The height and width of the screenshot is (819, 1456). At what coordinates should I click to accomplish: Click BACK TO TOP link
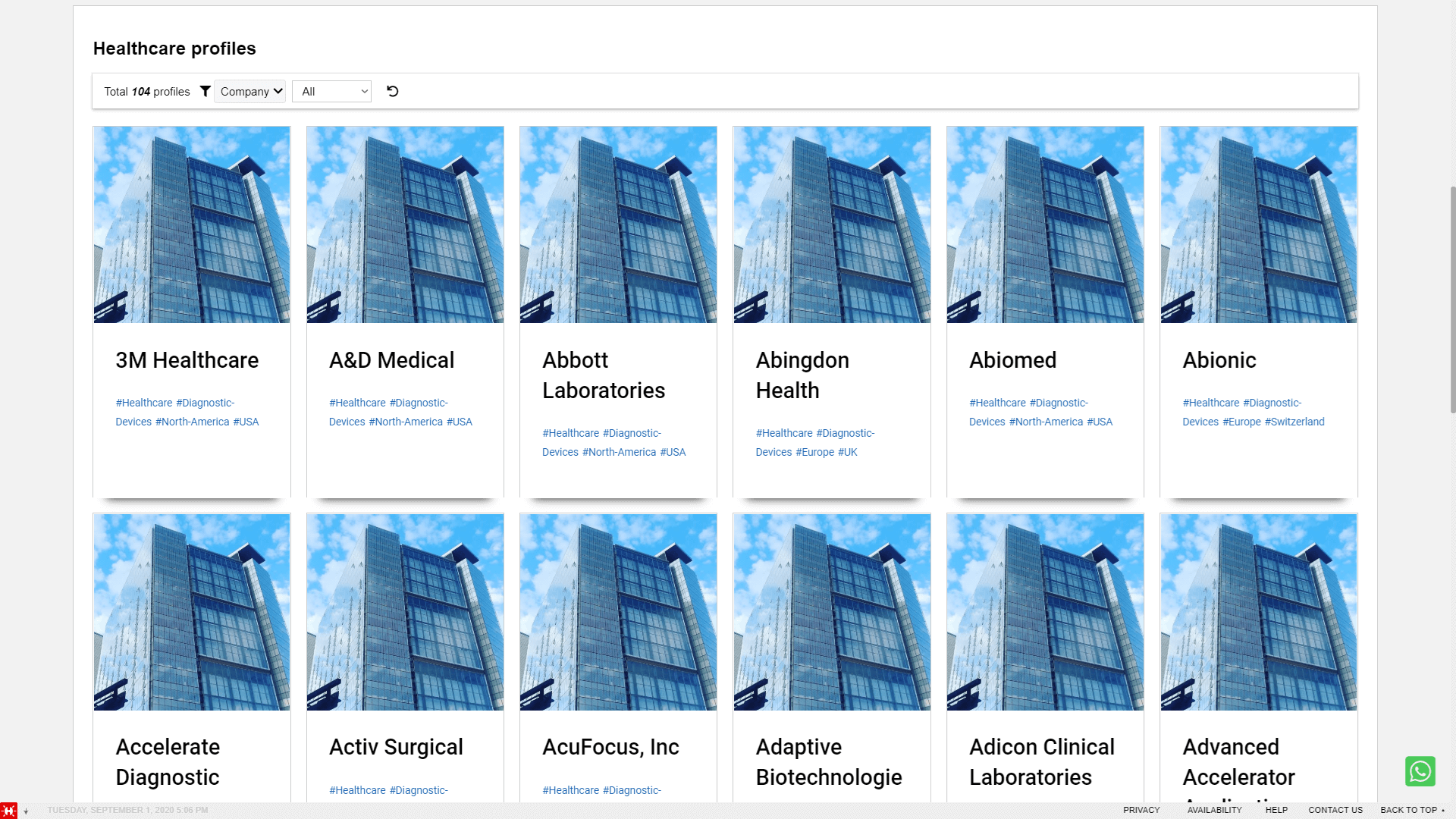[1411, 810]
